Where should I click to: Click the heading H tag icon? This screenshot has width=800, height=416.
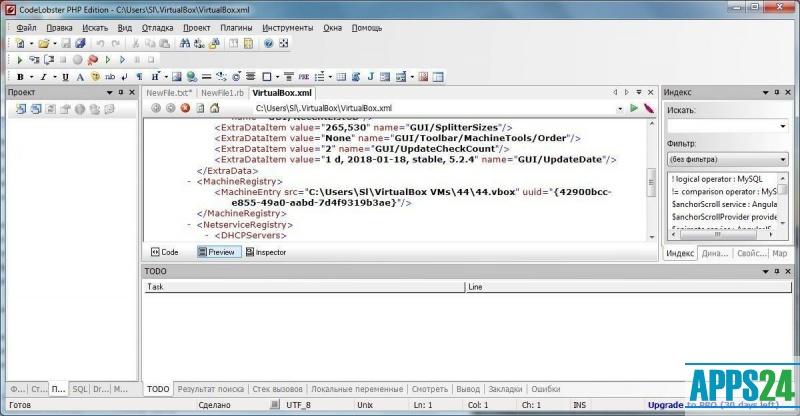tap(155, 77)
